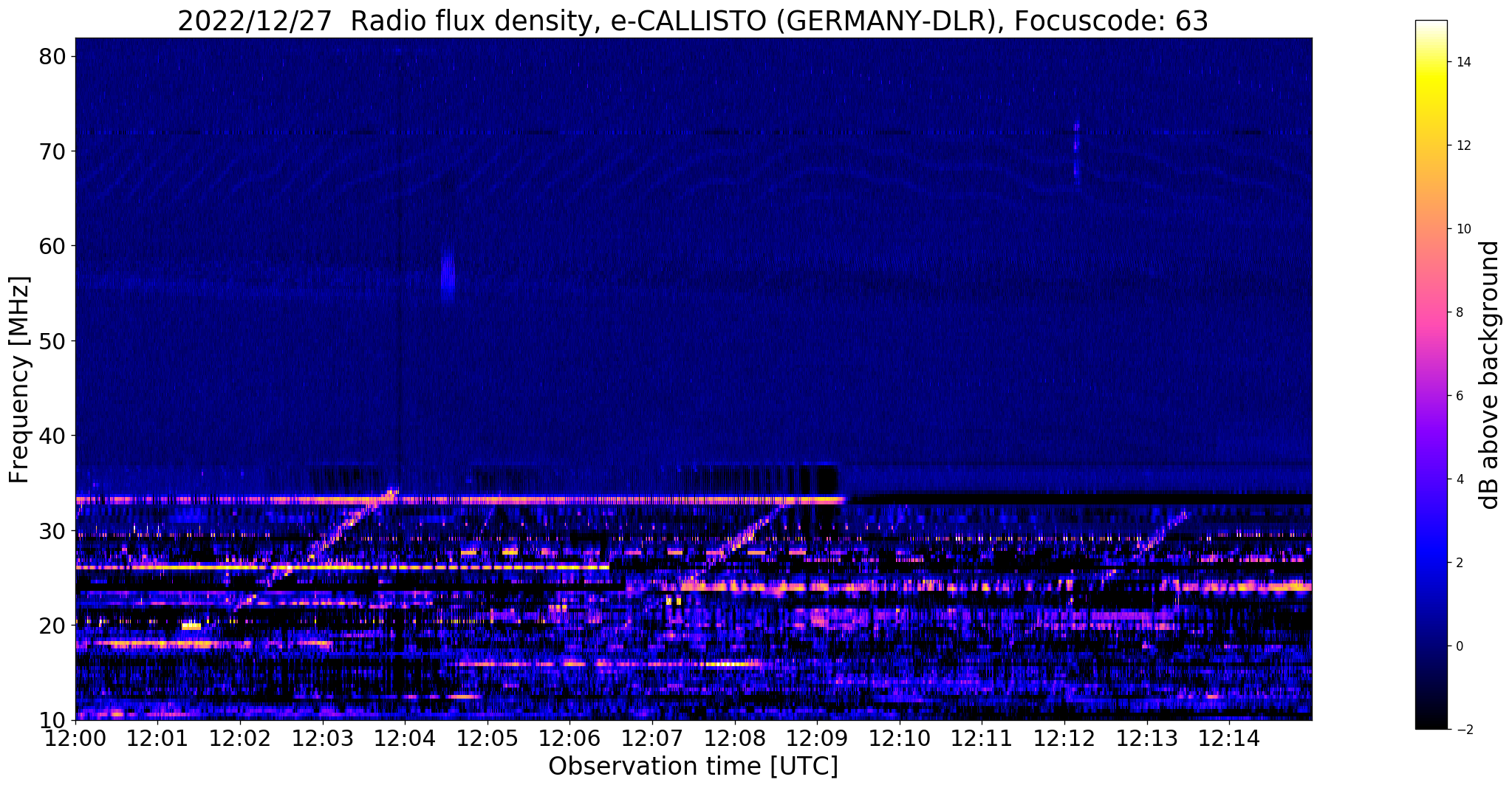Click the colorbar tick value 6
1512x788 pixels.
coord(1459,396)
